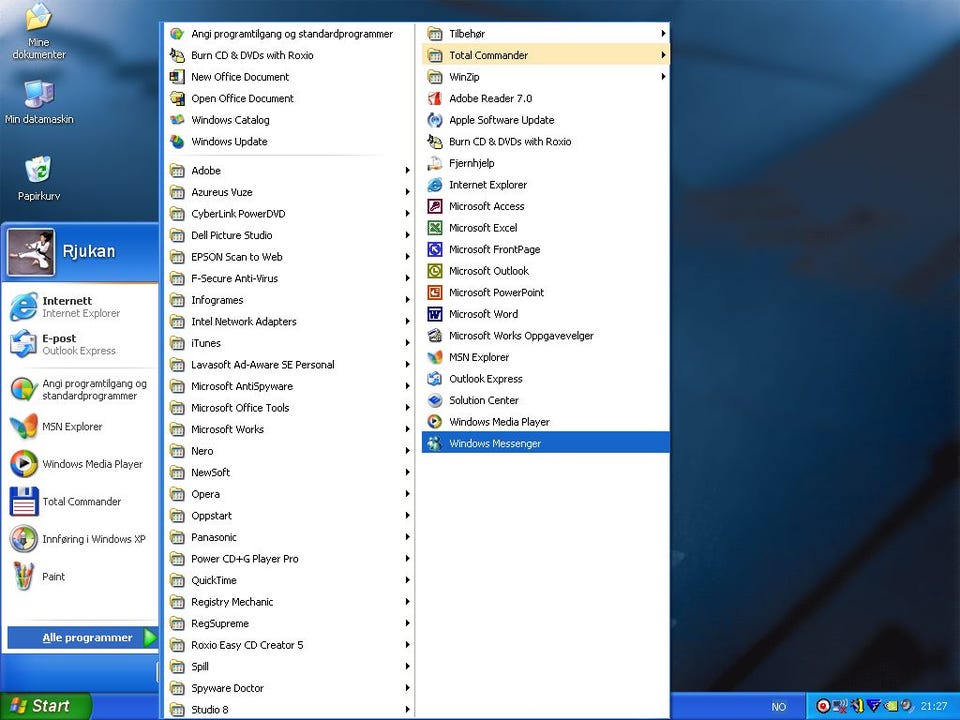Click the Microsoft Outlook icon
Image resolution: width=960 pixels, height=720 pixels.
(435, 271)
